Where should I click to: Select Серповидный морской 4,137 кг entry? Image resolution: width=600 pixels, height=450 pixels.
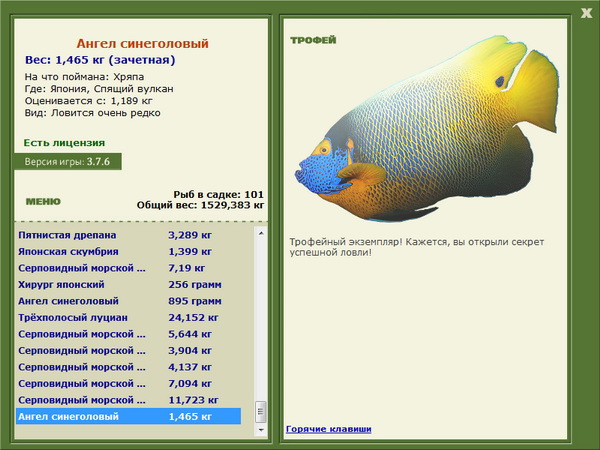(x=129, y=367)
